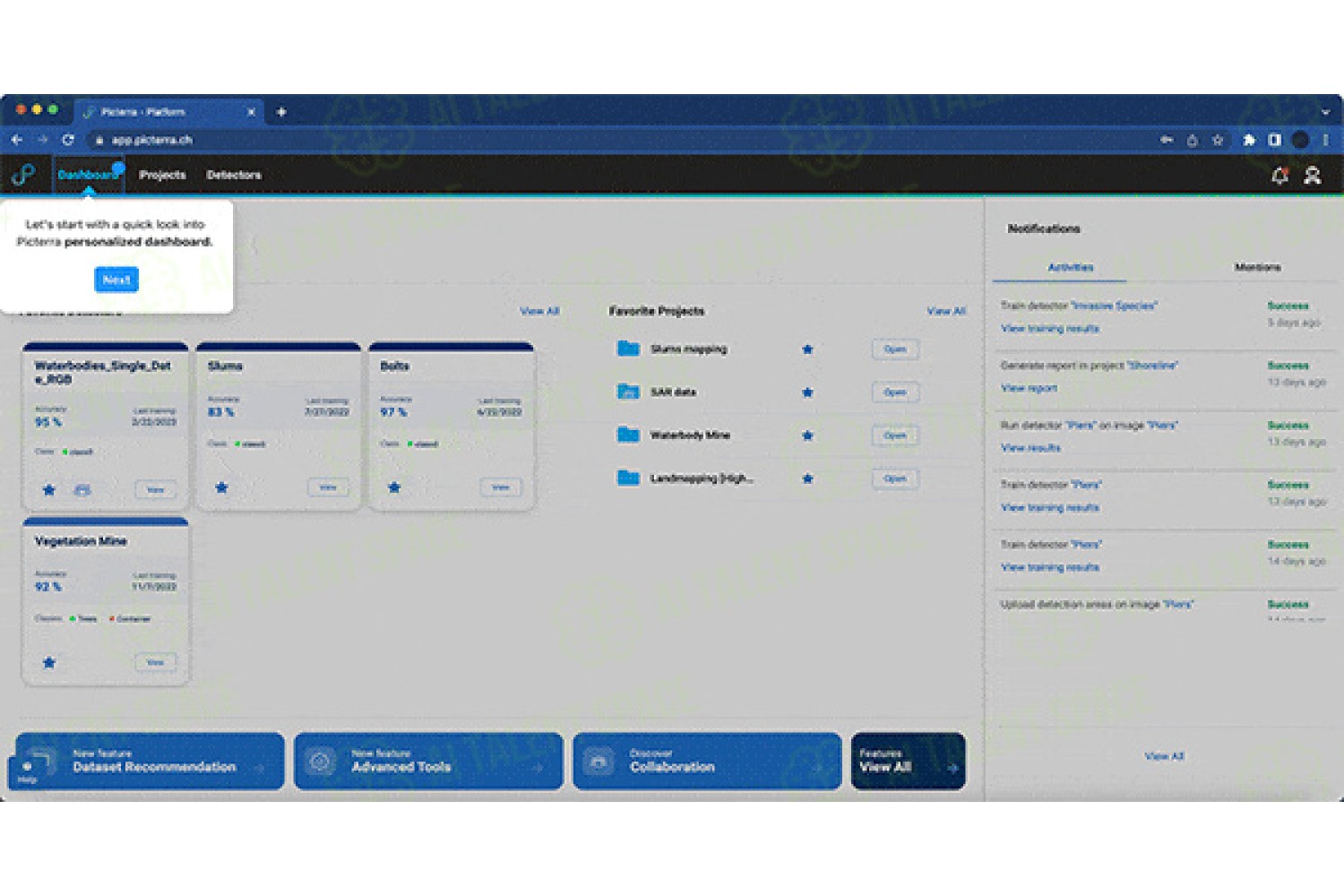Open the Advanced Tools feature card
This screenshot has height=896, width=1344.
click(428, 762)
